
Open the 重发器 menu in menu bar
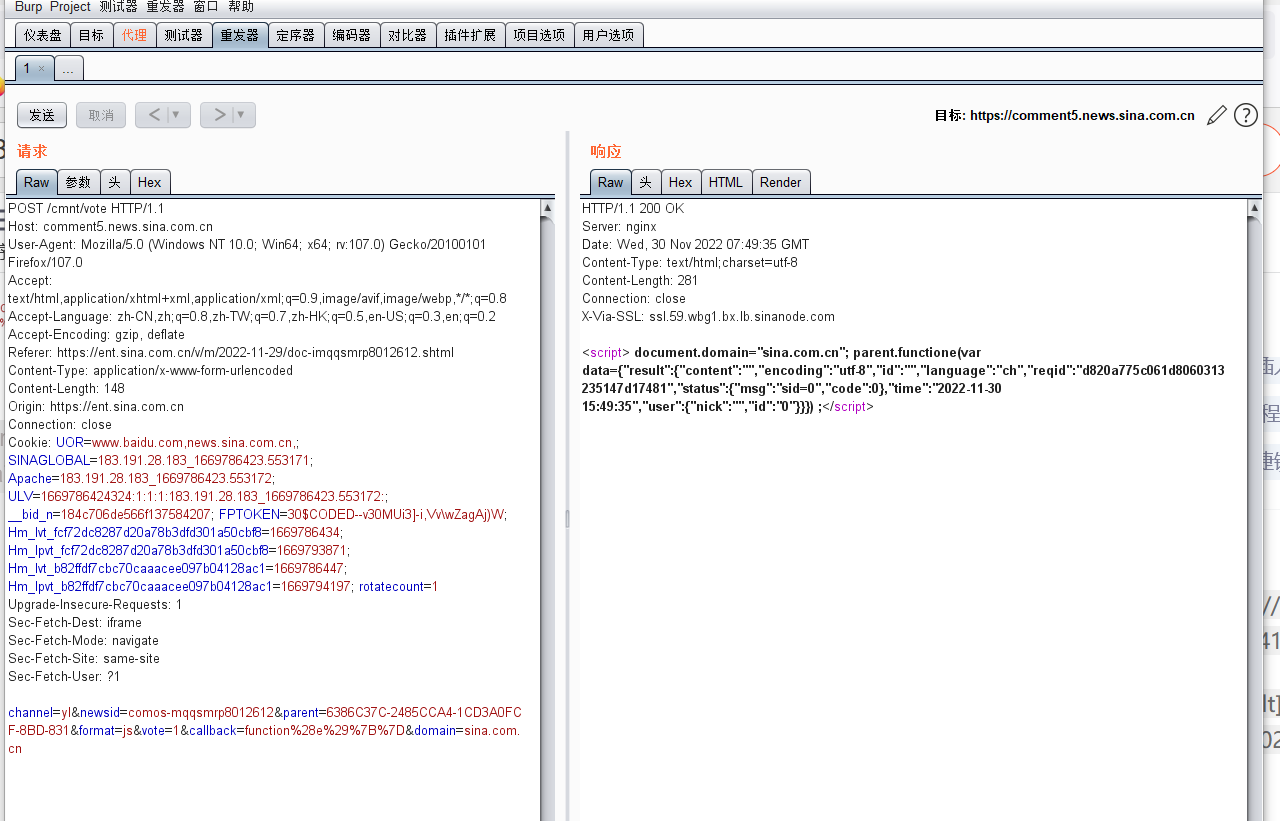click(165, 7)
